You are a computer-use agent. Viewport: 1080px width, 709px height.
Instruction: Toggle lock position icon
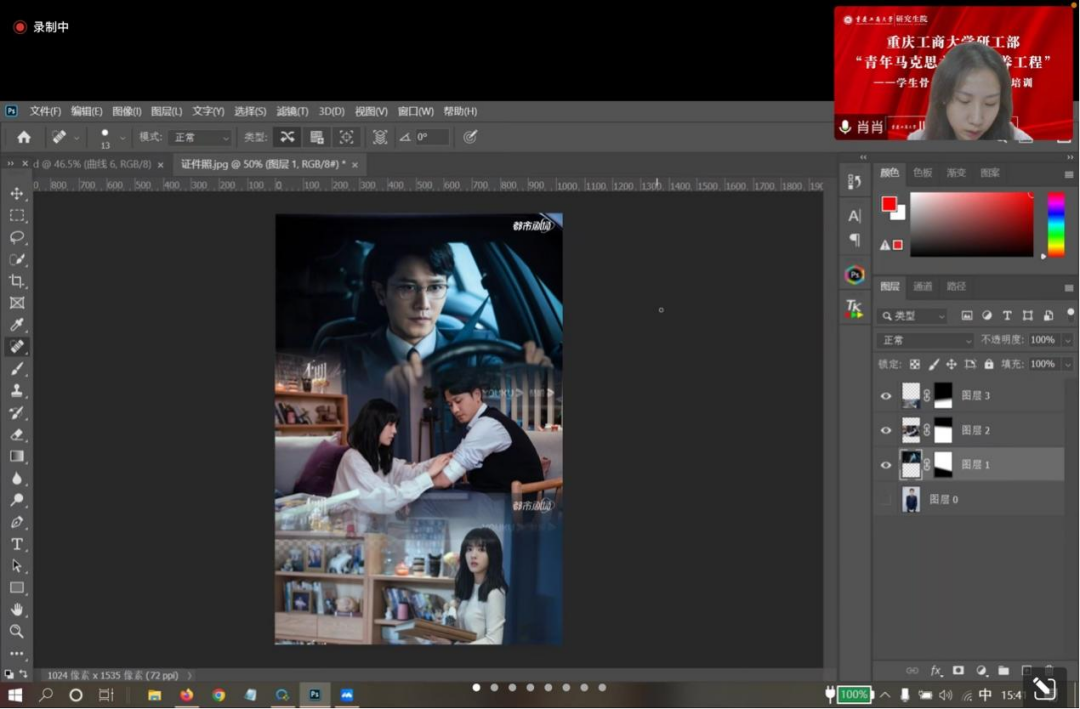(951, 364)
